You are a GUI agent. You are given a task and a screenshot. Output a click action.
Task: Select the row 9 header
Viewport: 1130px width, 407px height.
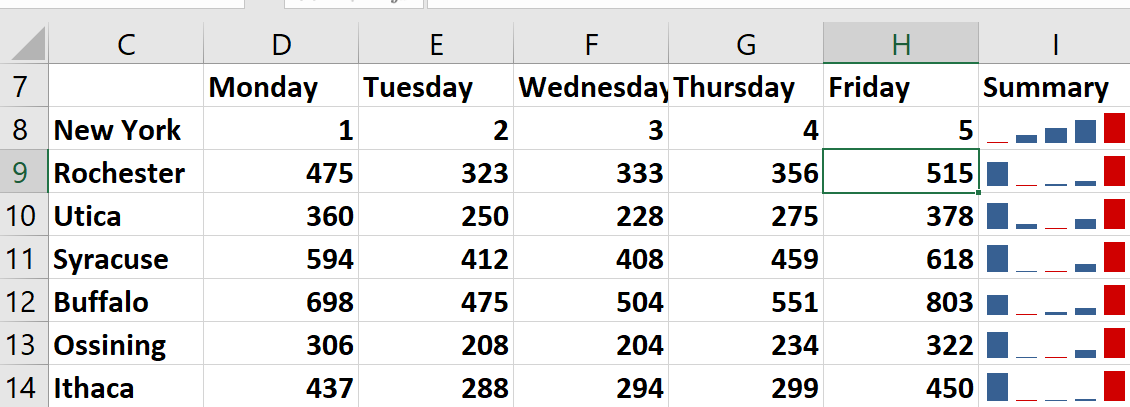(x=23, y=173)
